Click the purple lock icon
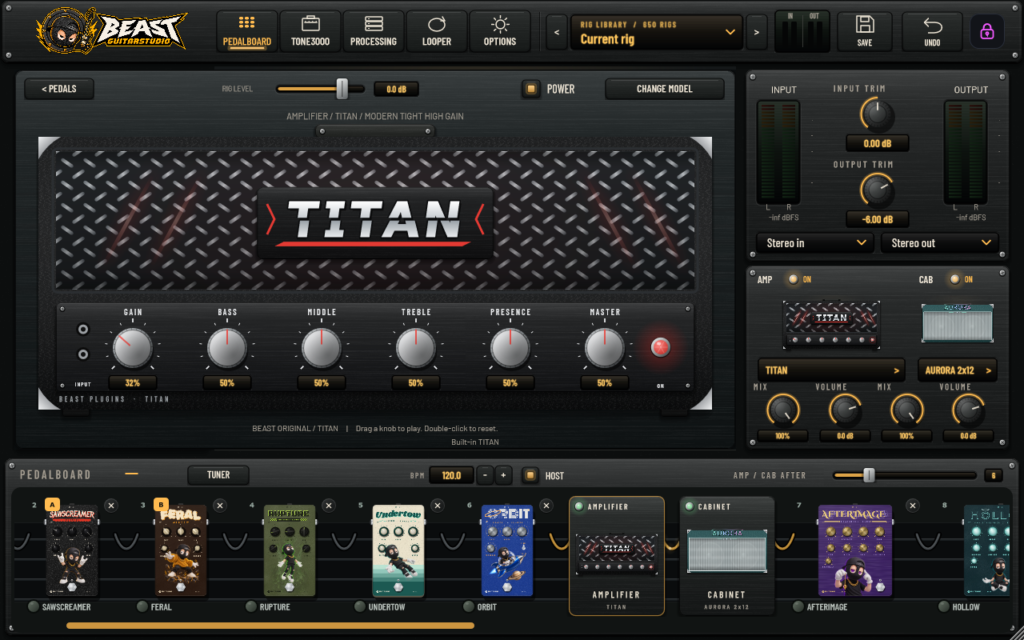 987,31
